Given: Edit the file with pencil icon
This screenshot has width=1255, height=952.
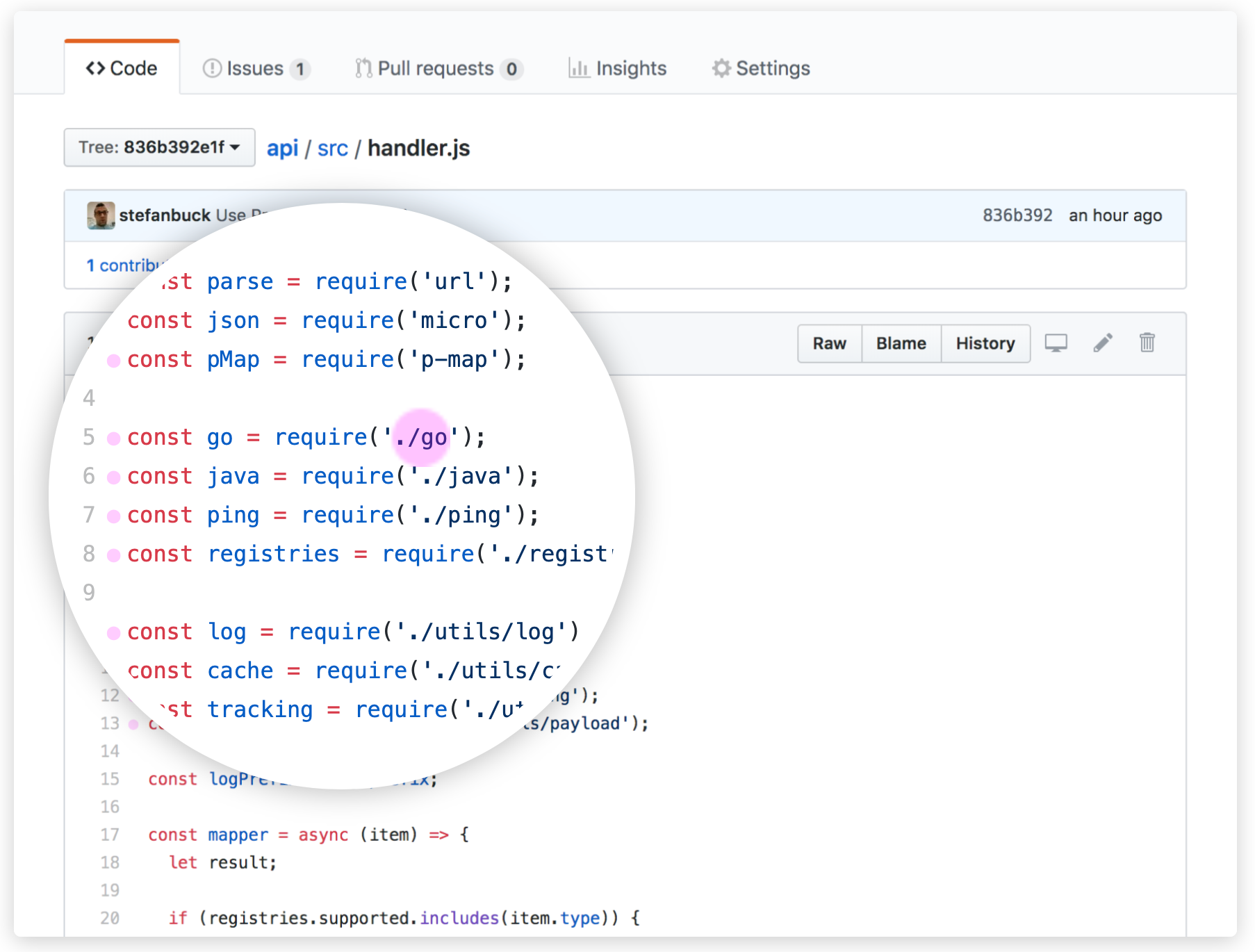Looking at the screenshot, I should click(x=1103, y=343).
